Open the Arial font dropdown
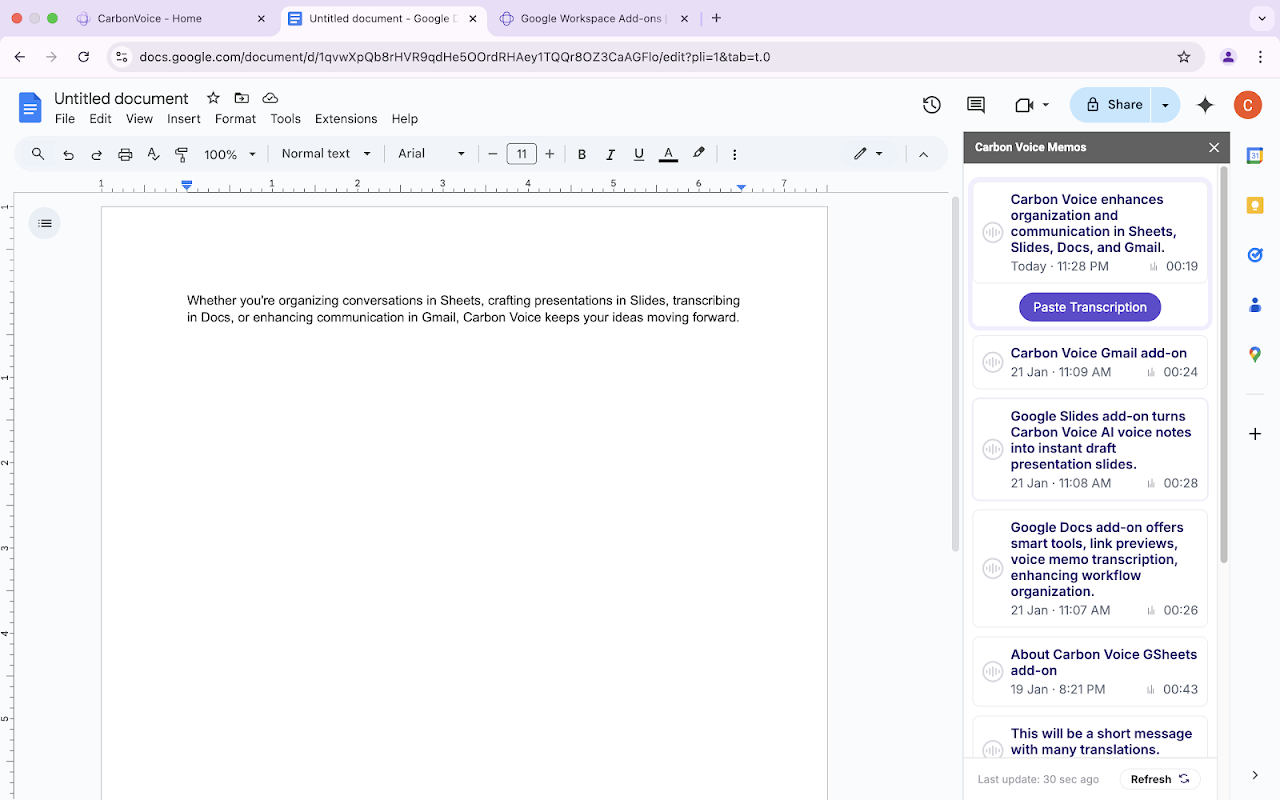 tap(432, 154)
